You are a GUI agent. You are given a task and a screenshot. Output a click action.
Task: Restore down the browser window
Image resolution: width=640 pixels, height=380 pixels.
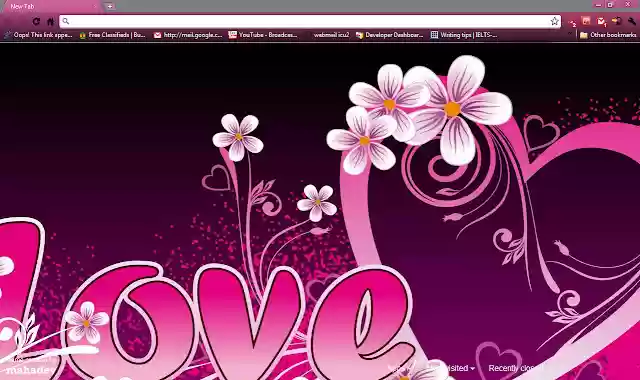pyautogui.click(x=610, y=5)
